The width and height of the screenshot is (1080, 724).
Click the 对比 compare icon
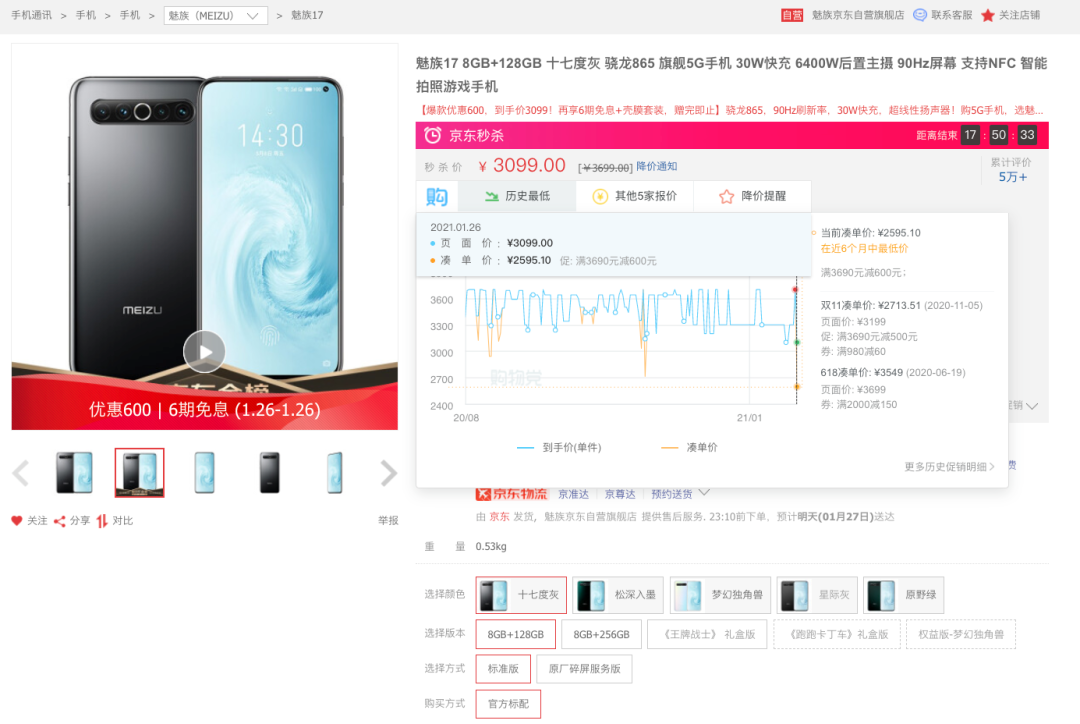102,521
